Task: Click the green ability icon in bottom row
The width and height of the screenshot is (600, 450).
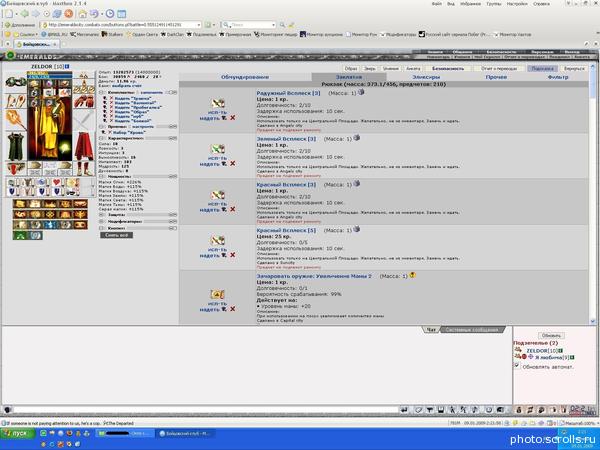Action: [x=20, y=235]
